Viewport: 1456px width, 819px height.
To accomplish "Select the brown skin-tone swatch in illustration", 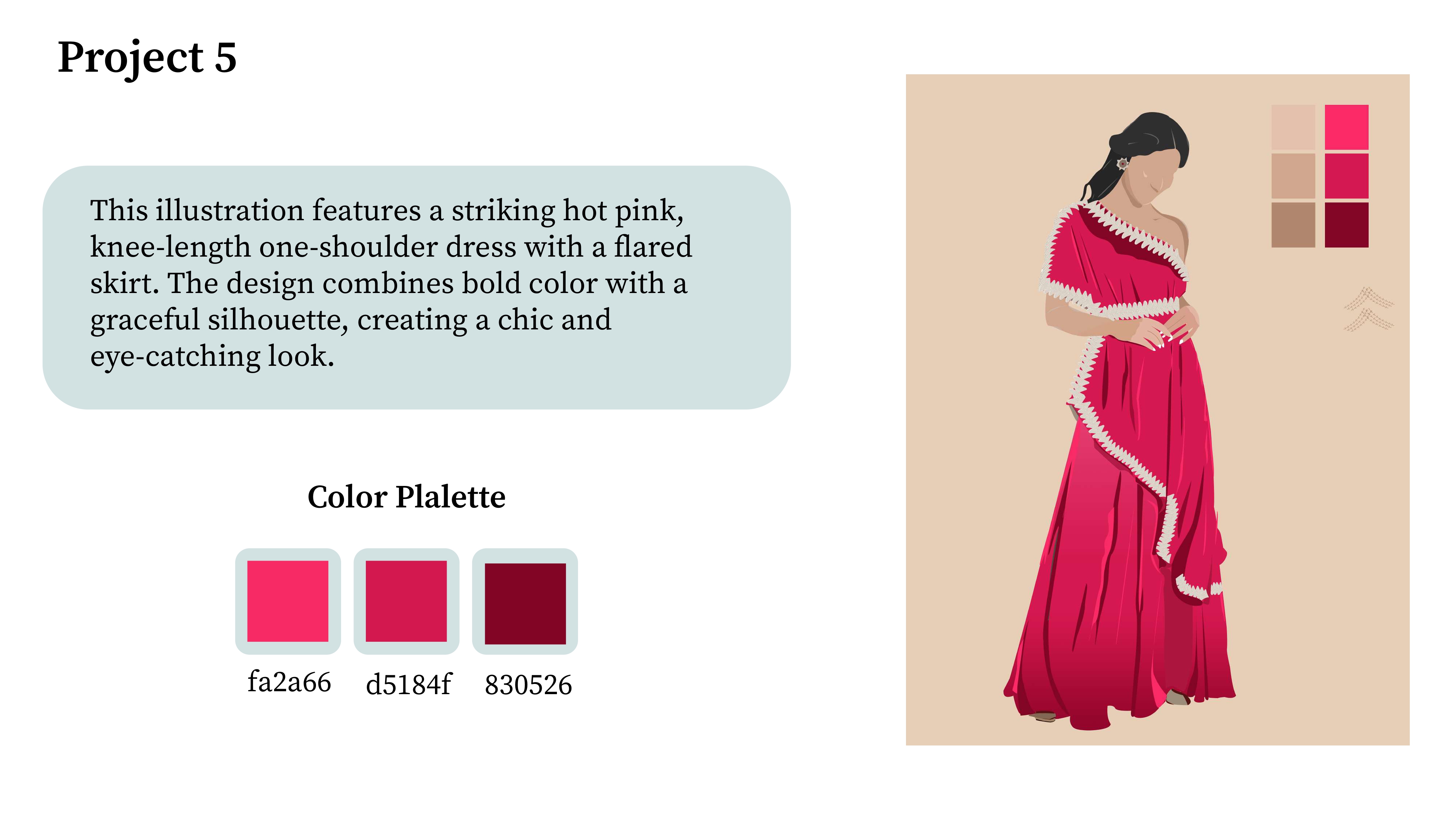I will point(1293,225).
